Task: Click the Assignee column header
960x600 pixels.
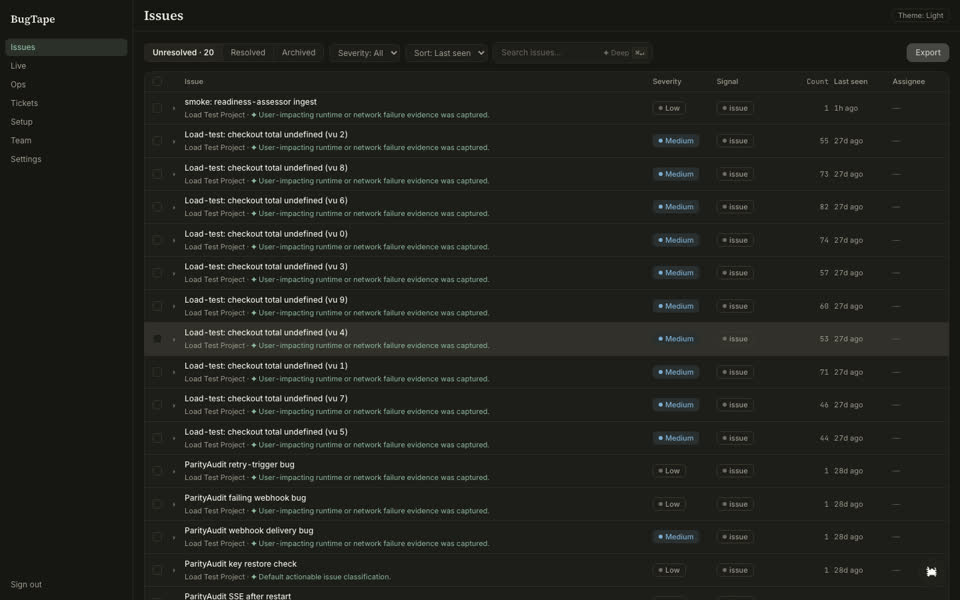Action: click(x=909, y=81)
